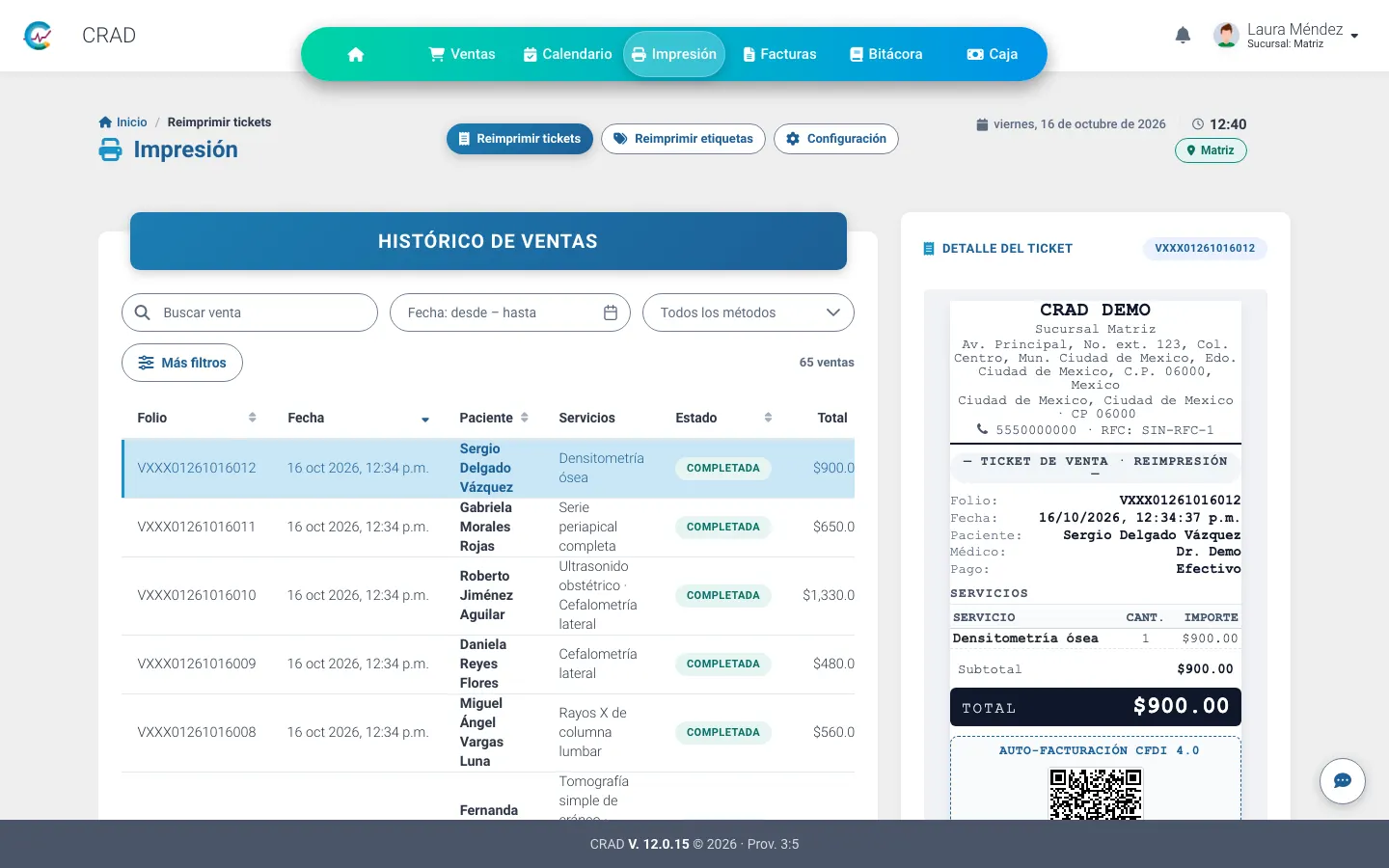
Task: Open the Bitácora menu
Action: point(885,54)
